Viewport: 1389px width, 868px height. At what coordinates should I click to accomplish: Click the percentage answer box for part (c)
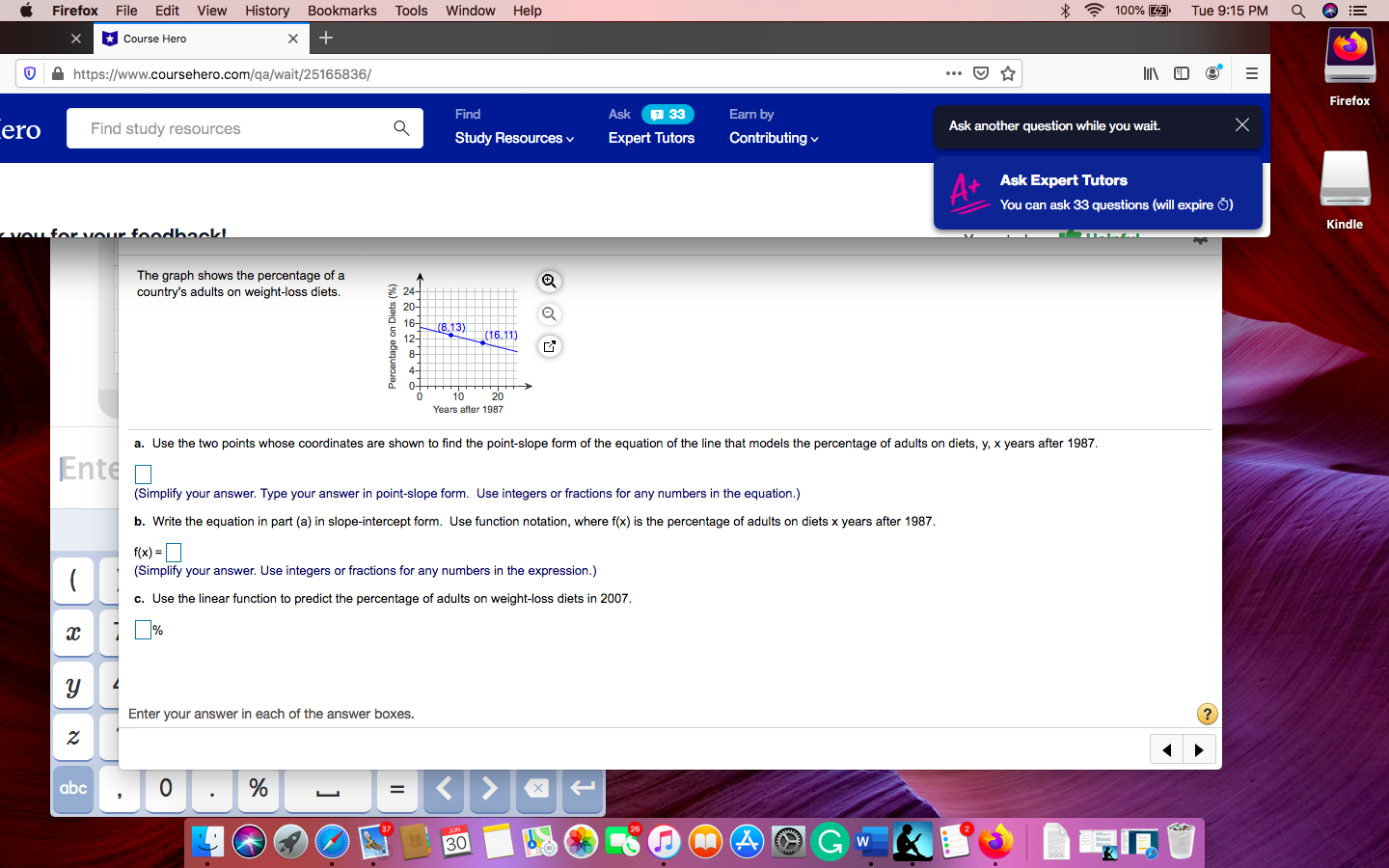click(x=143, y=630)
